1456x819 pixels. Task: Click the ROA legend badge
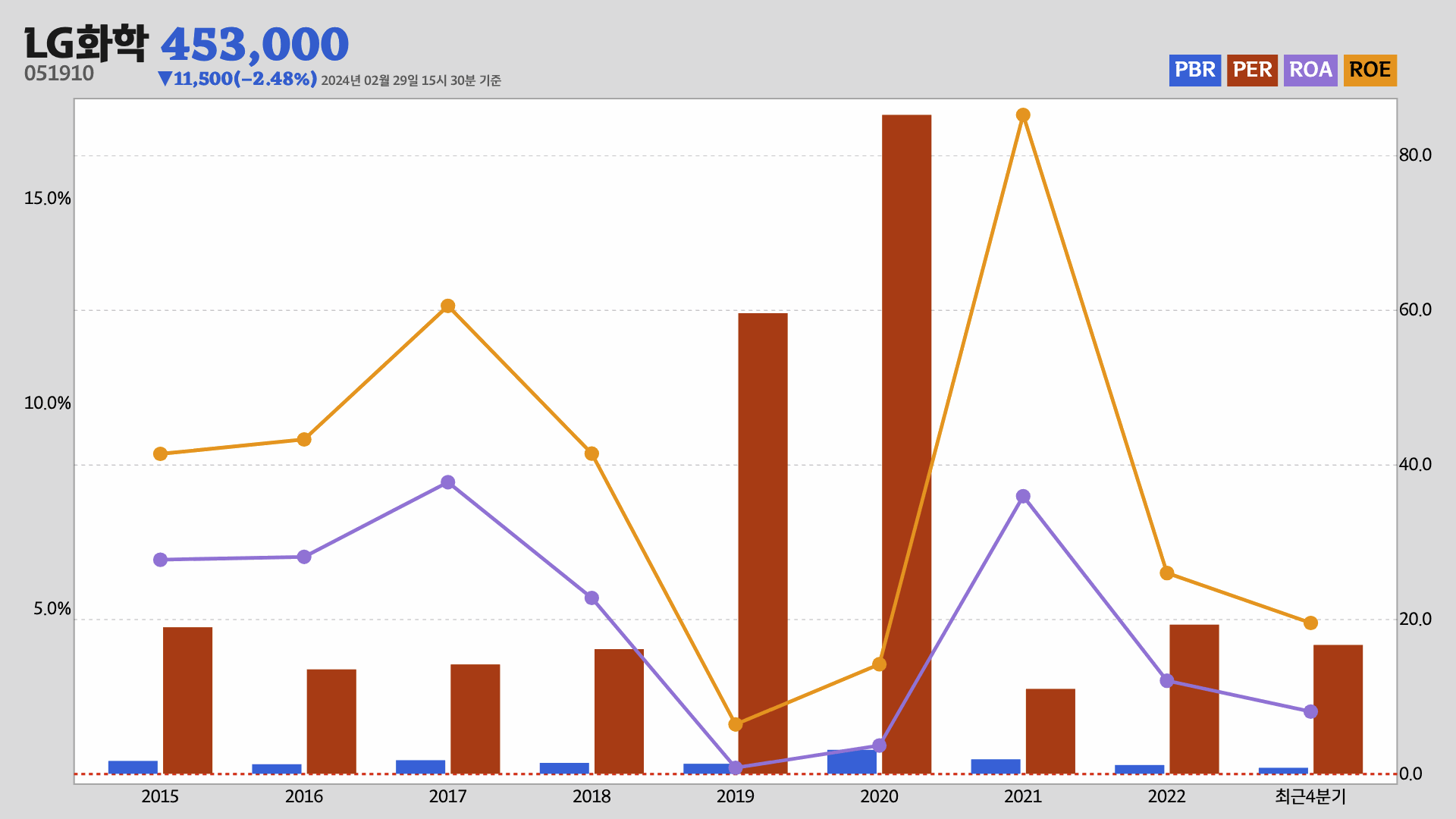pos(1310,71)
